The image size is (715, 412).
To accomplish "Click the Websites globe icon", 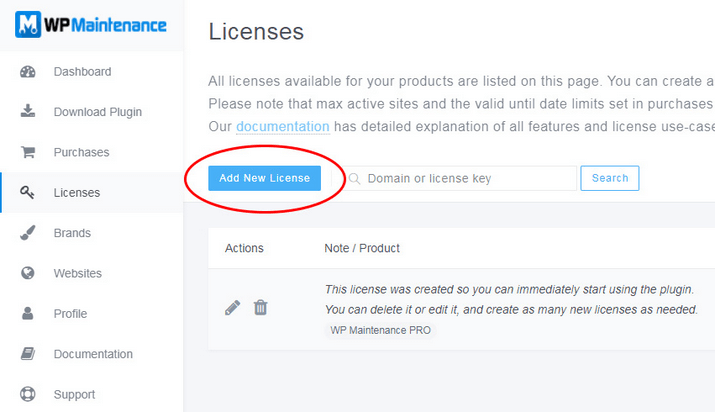I will pos(28,273).
